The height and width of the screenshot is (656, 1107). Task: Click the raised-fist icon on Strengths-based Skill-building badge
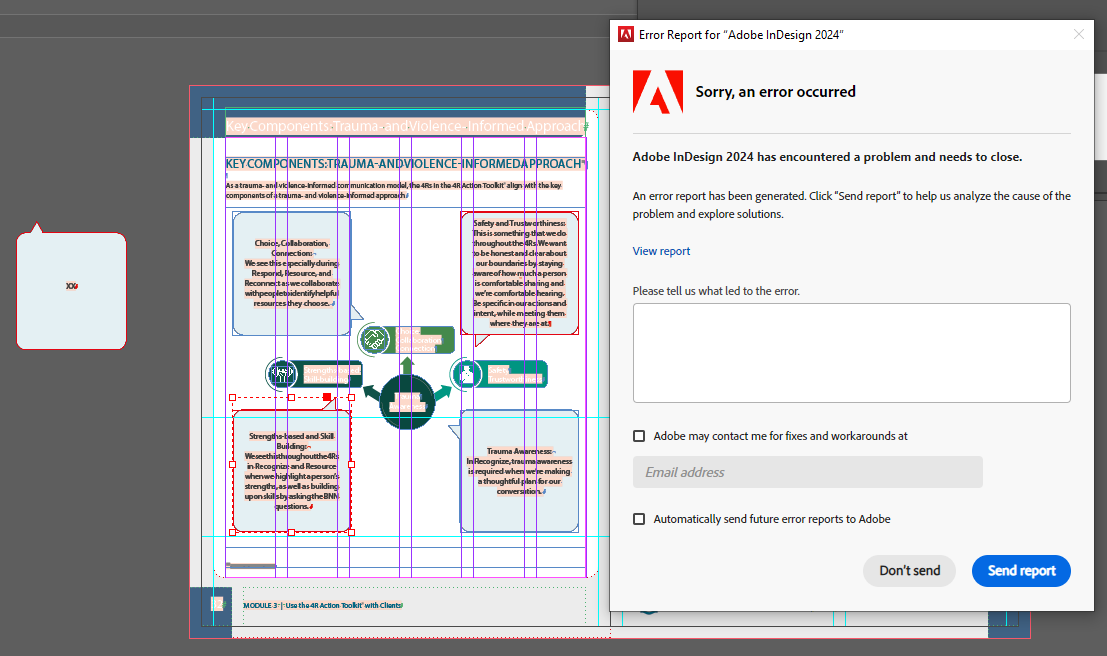coord(282,372)
